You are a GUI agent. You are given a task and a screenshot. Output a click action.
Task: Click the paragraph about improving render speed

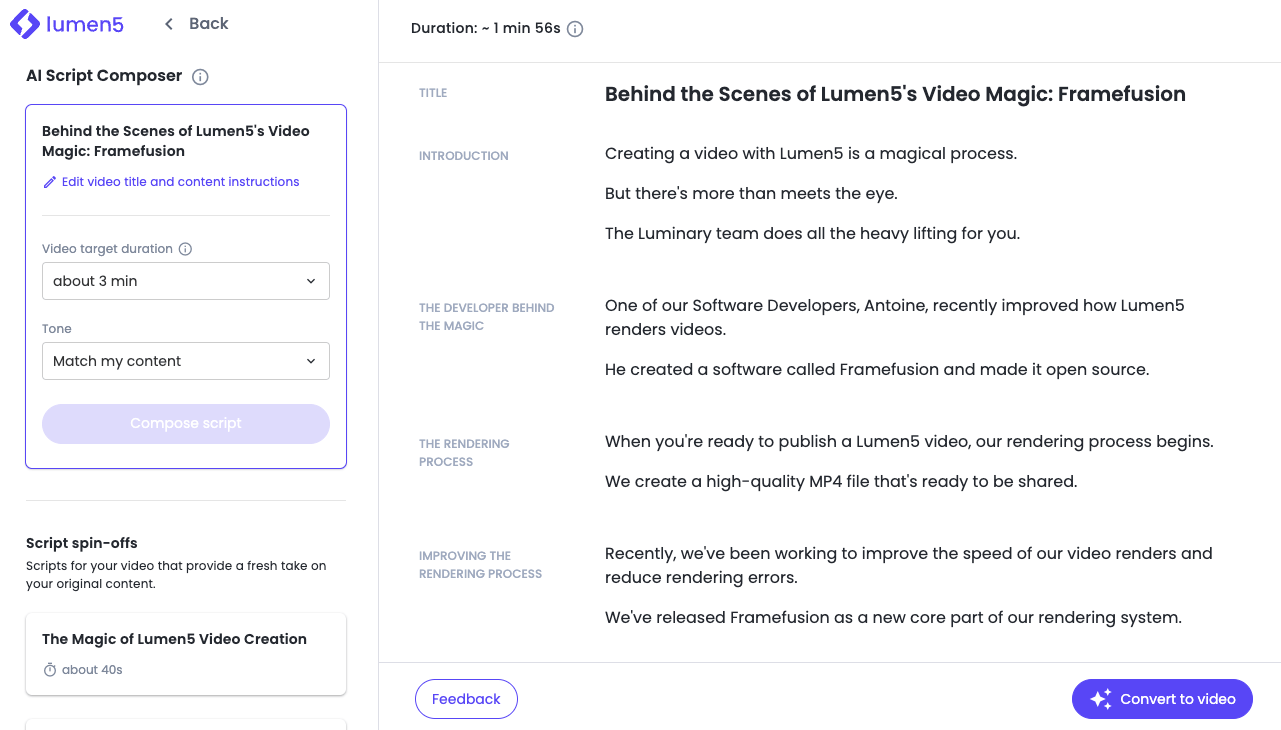coord(909,565)
